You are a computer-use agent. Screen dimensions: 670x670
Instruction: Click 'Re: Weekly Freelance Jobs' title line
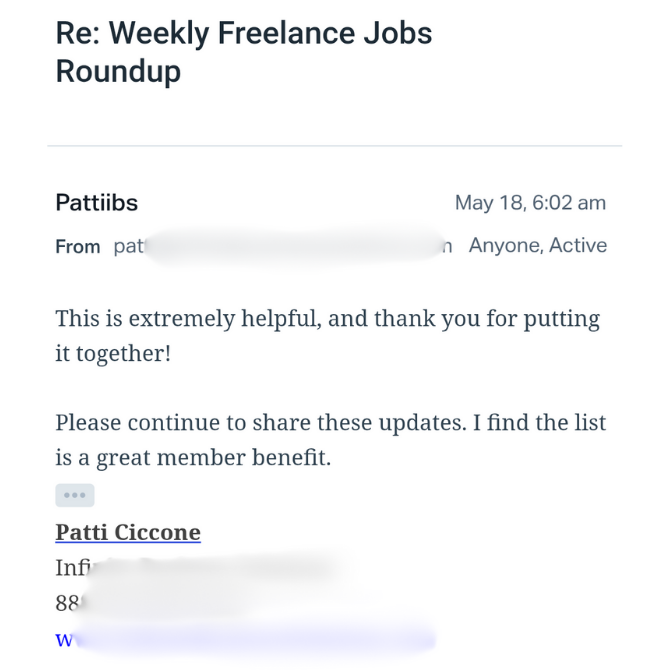[x=244, y=33]
